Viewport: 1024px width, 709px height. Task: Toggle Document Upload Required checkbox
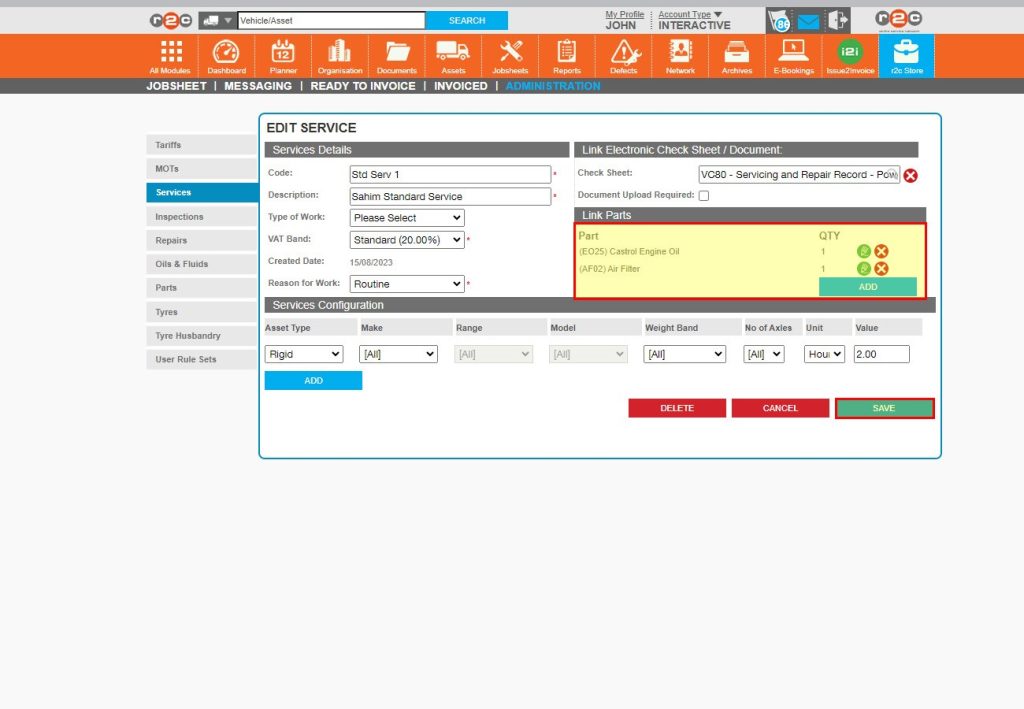click(704, 195)
